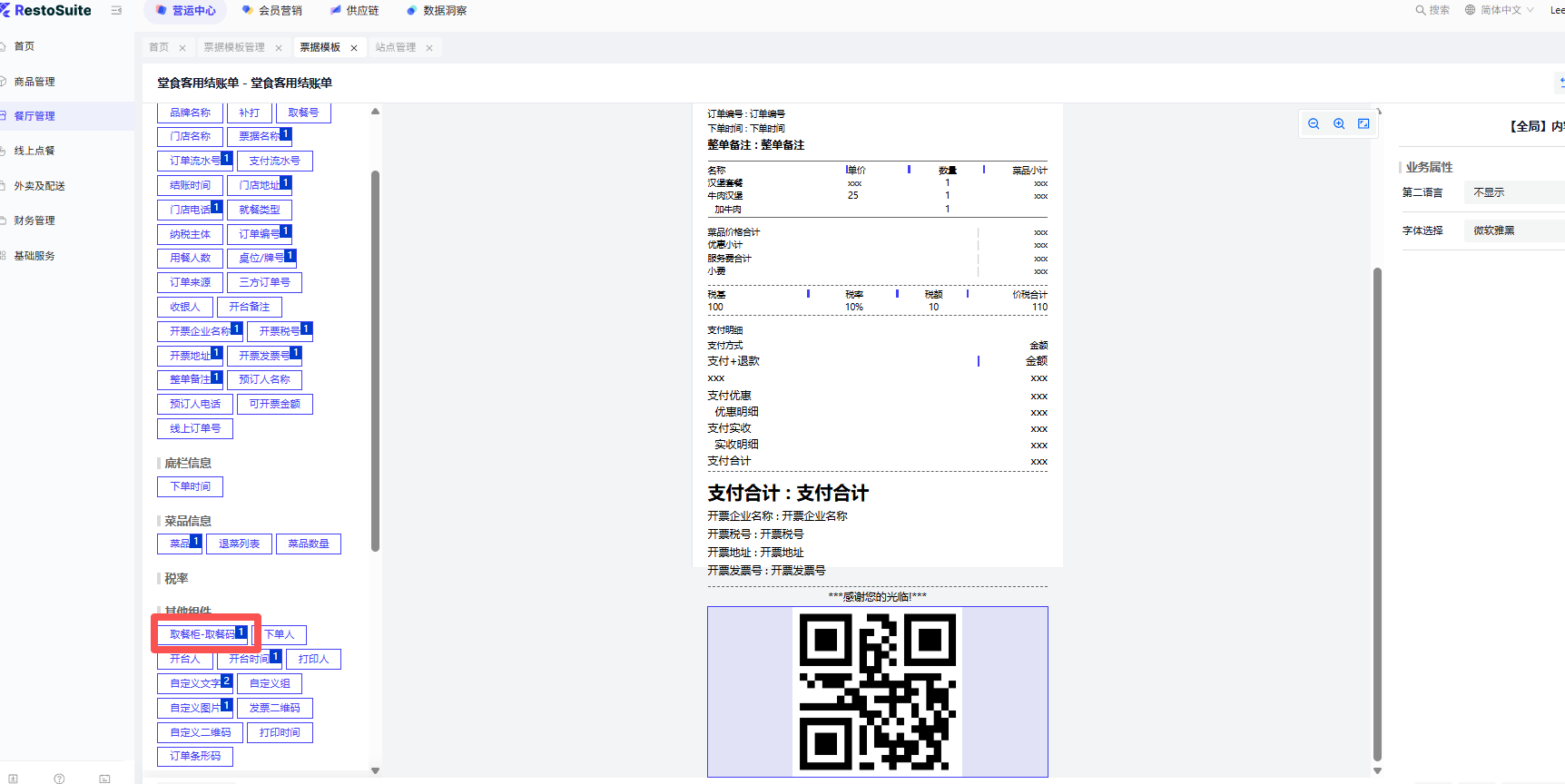Open the help question mark icon

[x=59, y=779]
